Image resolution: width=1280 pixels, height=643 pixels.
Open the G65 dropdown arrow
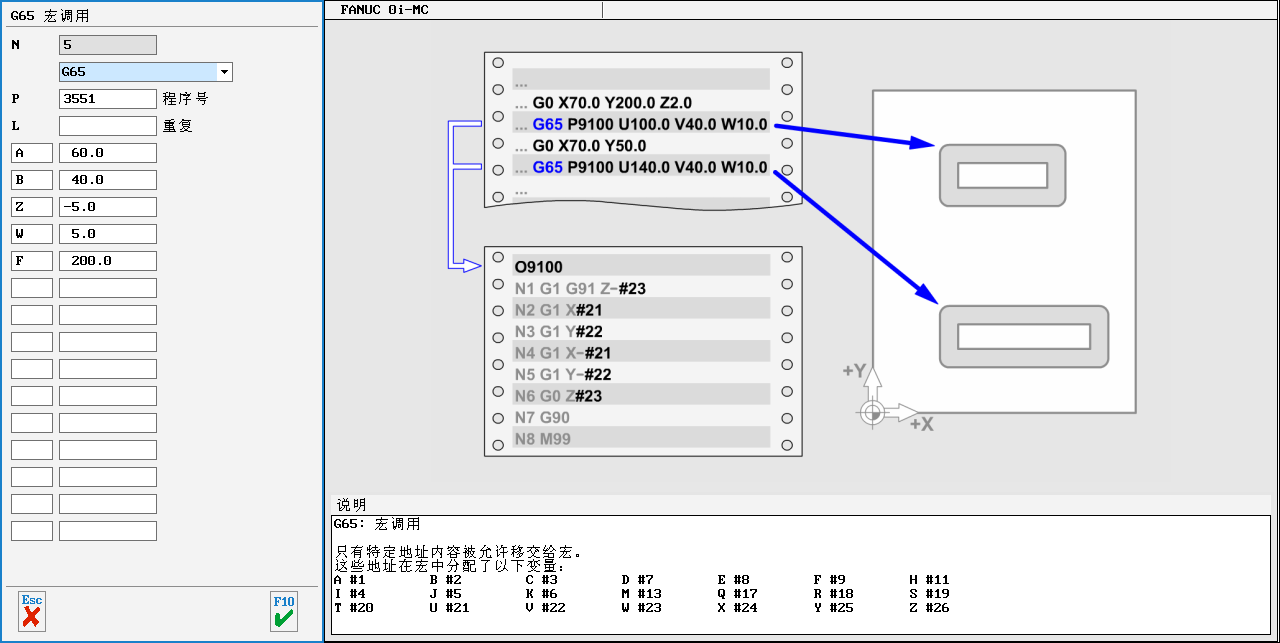[225, 72]
